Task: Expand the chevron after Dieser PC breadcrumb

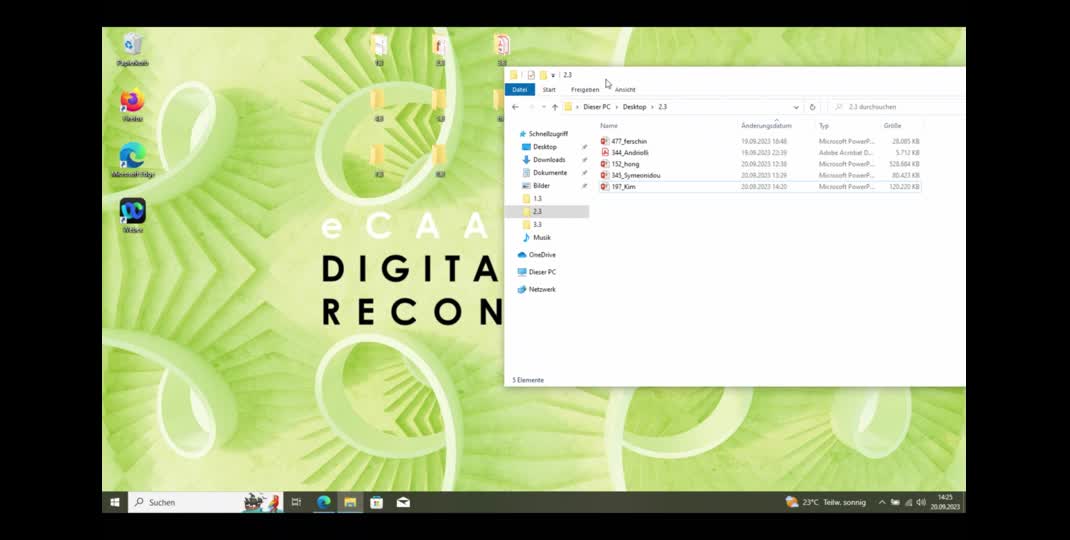Action: click(x=617, y=107)
